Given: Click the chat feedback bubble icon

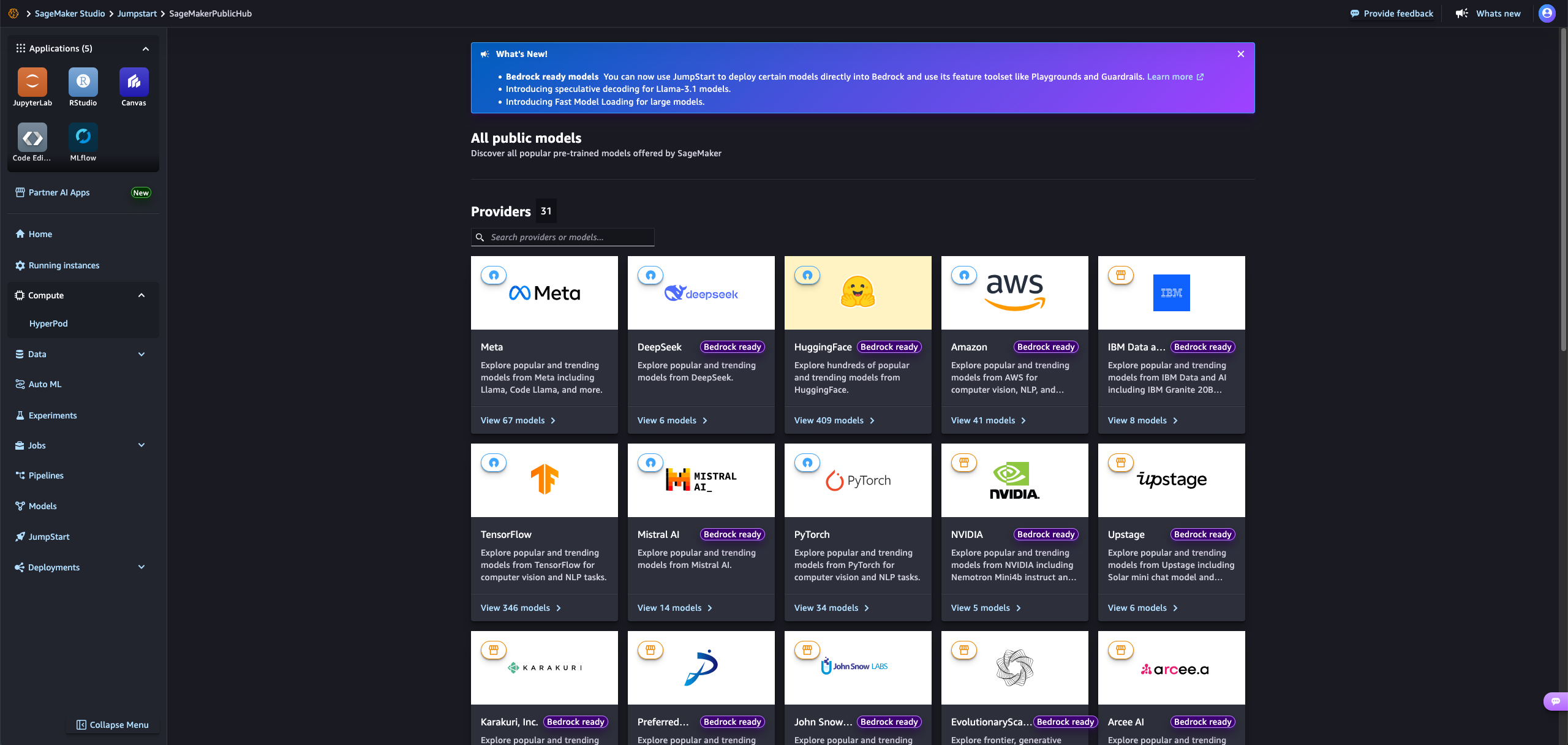Looking at the screenshot, I should (1555, 701).
